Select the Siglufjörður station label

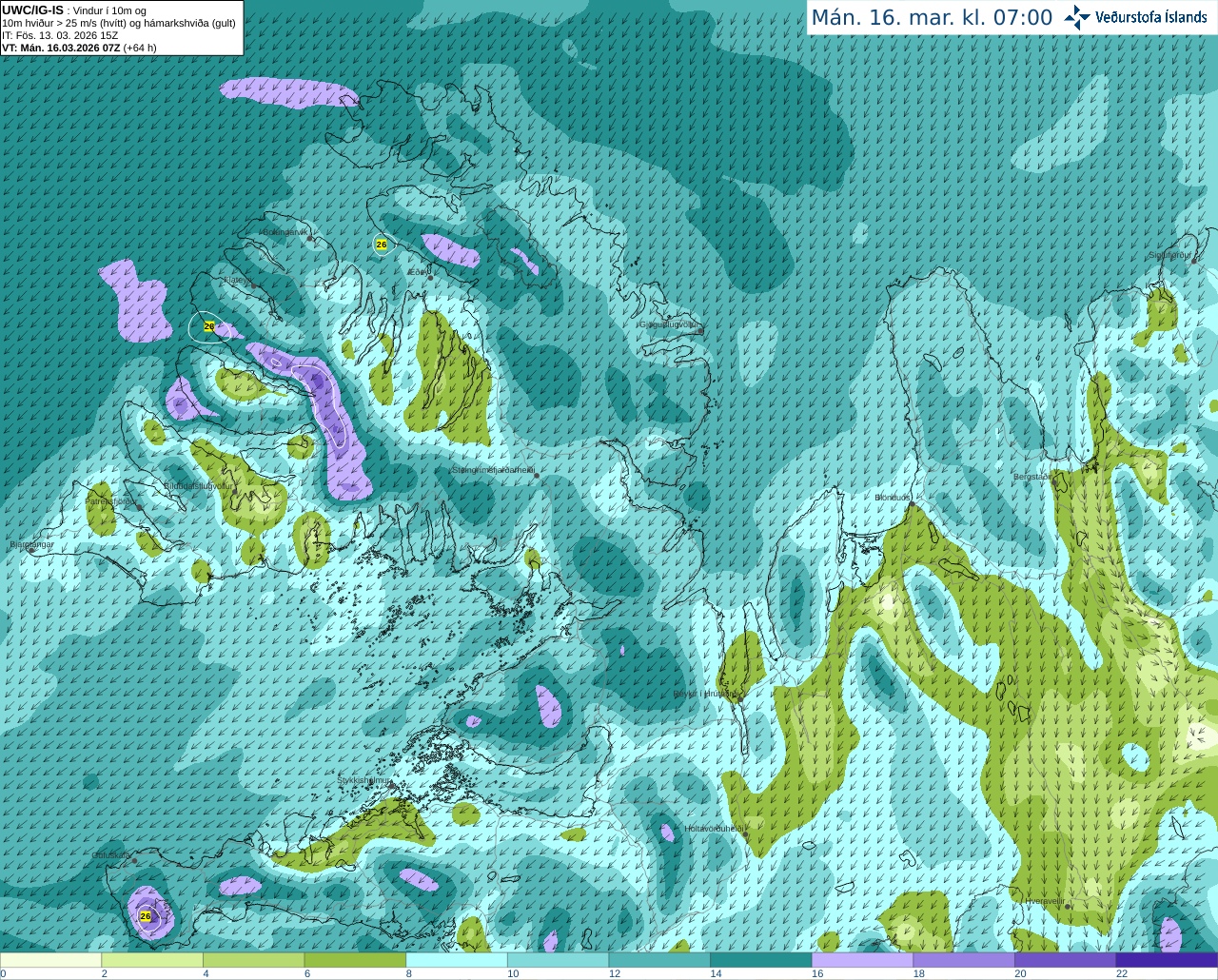pos(1170,255)
